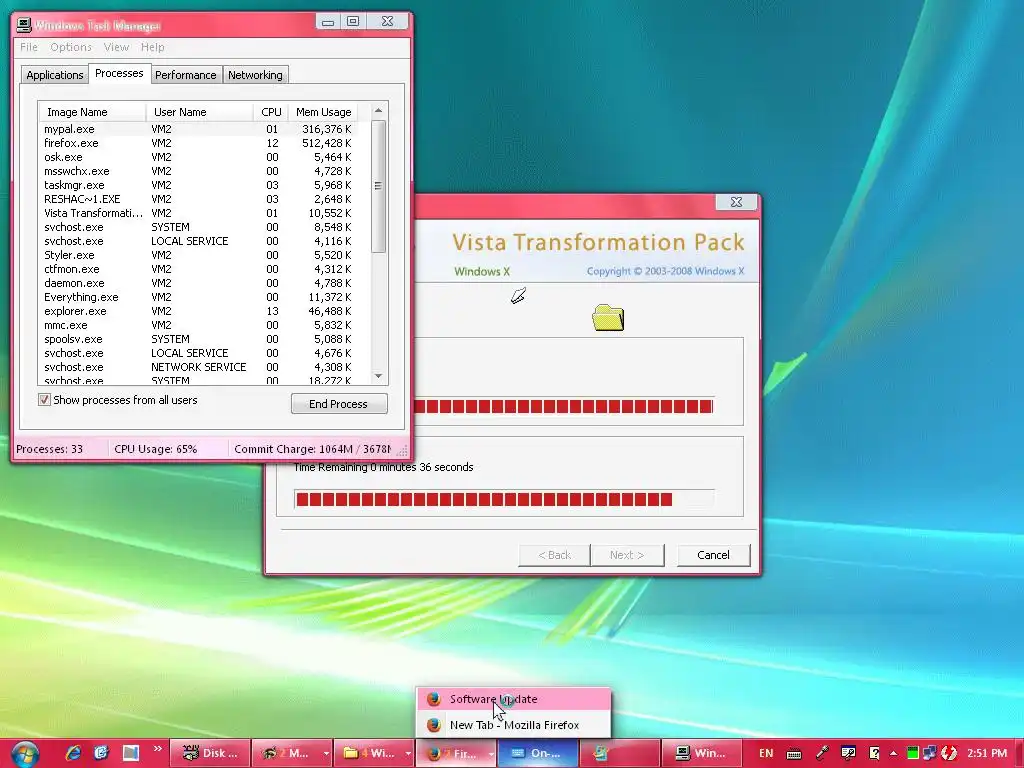The width and height of the screenshot is (1024, 768).
Task: Switch to the Performance tab
Action: [x=185, y=74]
